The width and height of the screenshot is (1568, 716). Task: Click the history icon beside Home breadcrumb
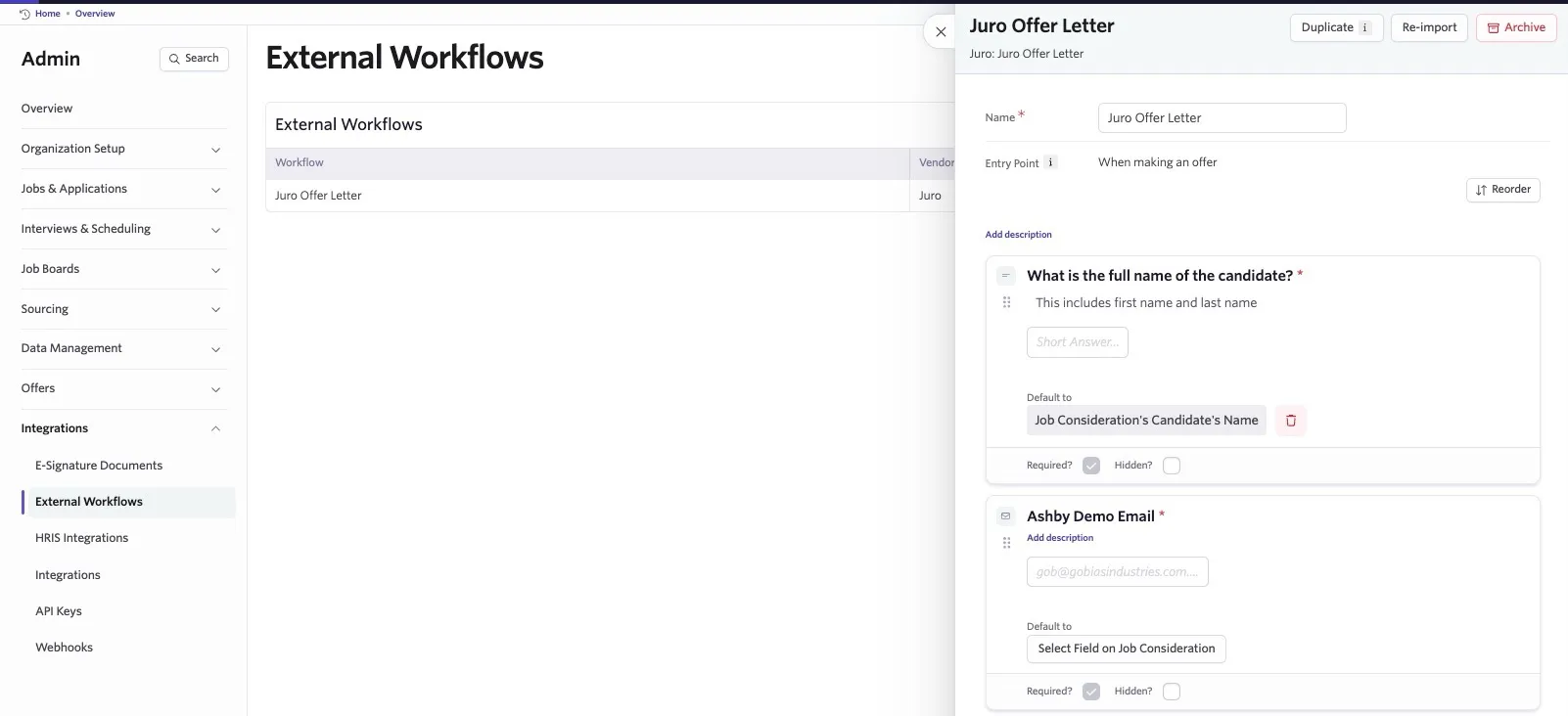24,14
